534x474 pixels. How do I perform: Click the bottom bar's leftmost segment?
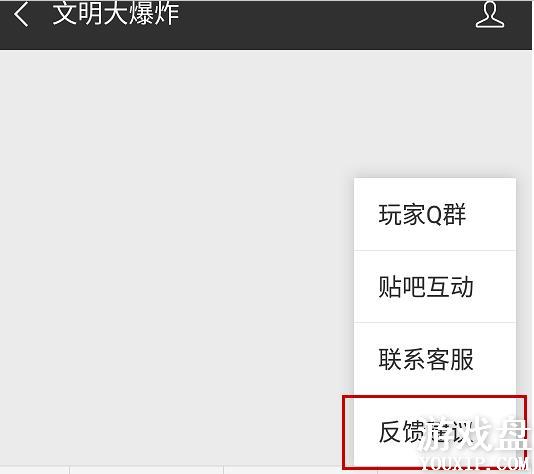pyautogui.click(x=34, y=470)
